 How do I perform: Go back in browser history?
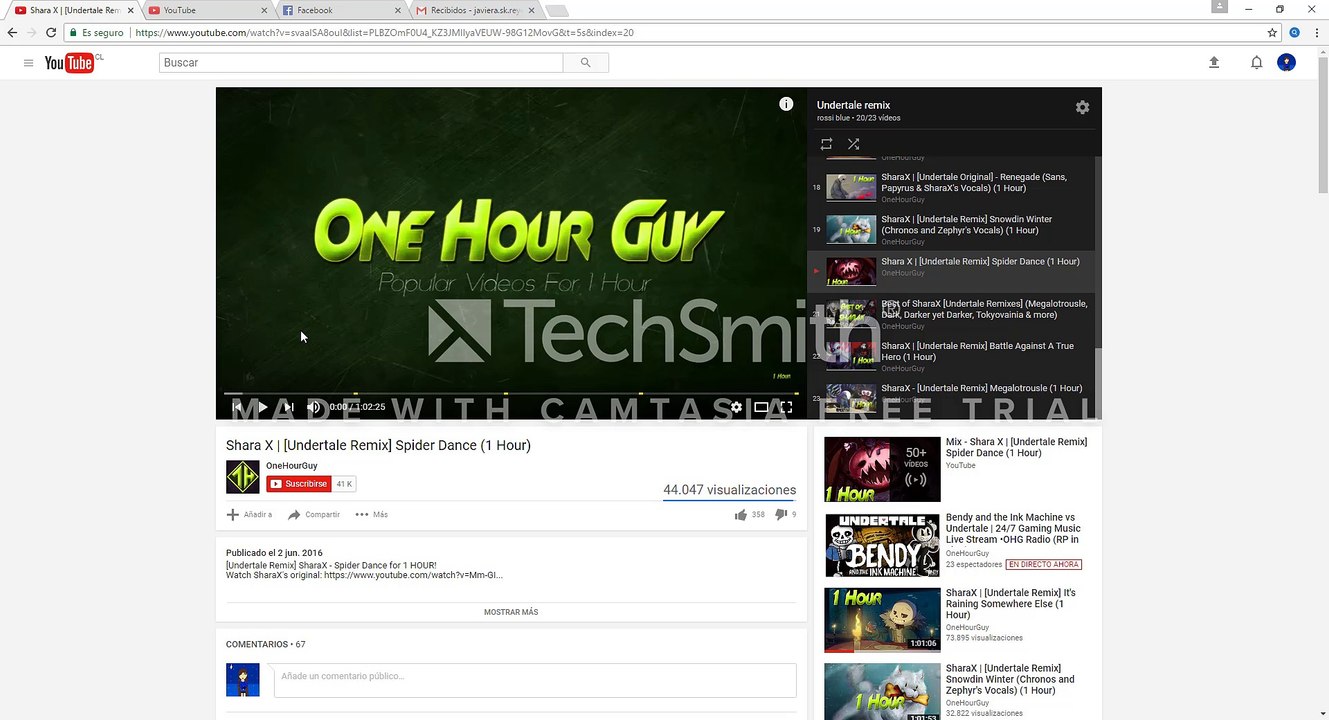point(12,32)
